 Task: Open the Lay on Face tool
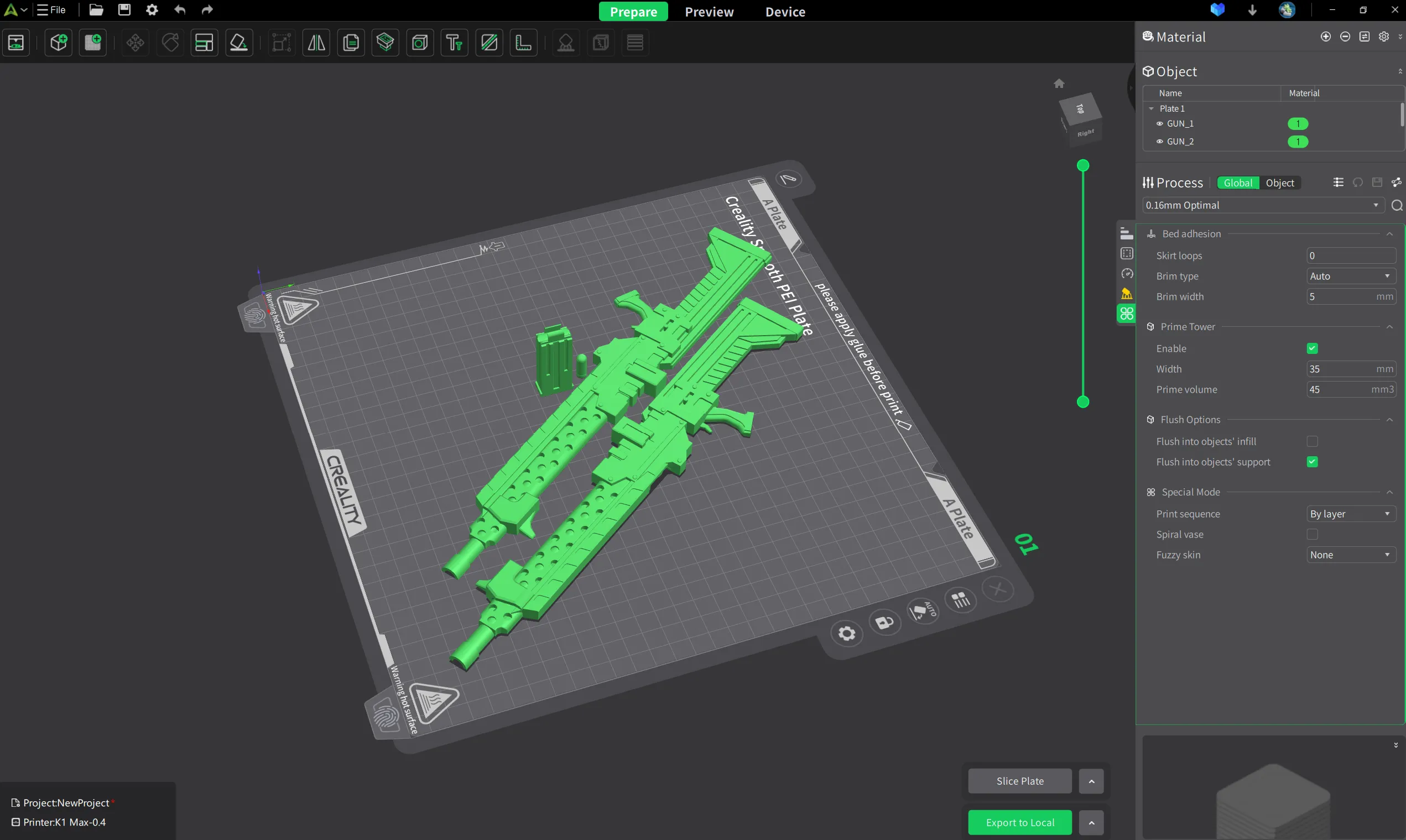(x=239, y=43)
